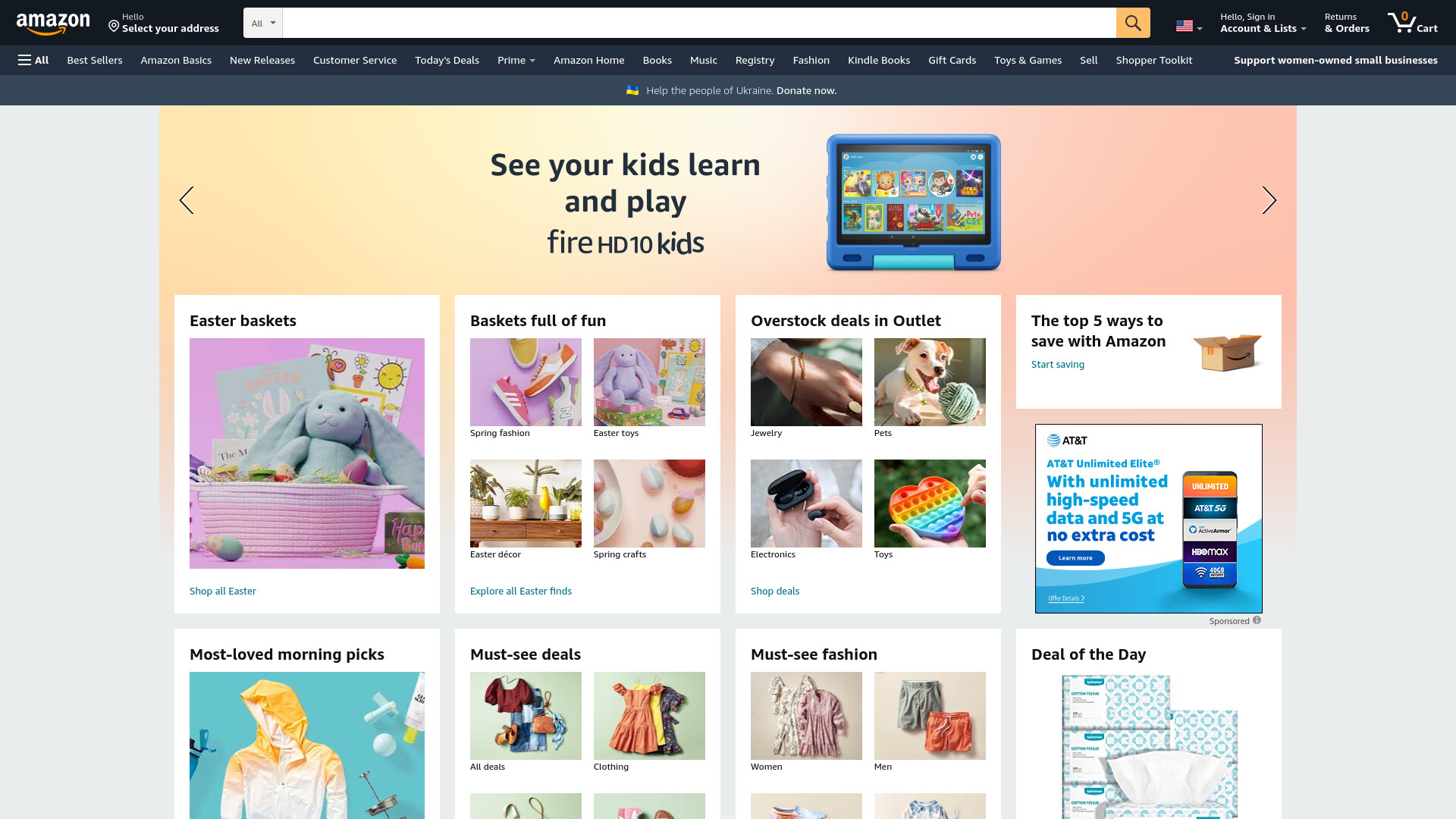Expand the Prime menu dropdown

516,60
